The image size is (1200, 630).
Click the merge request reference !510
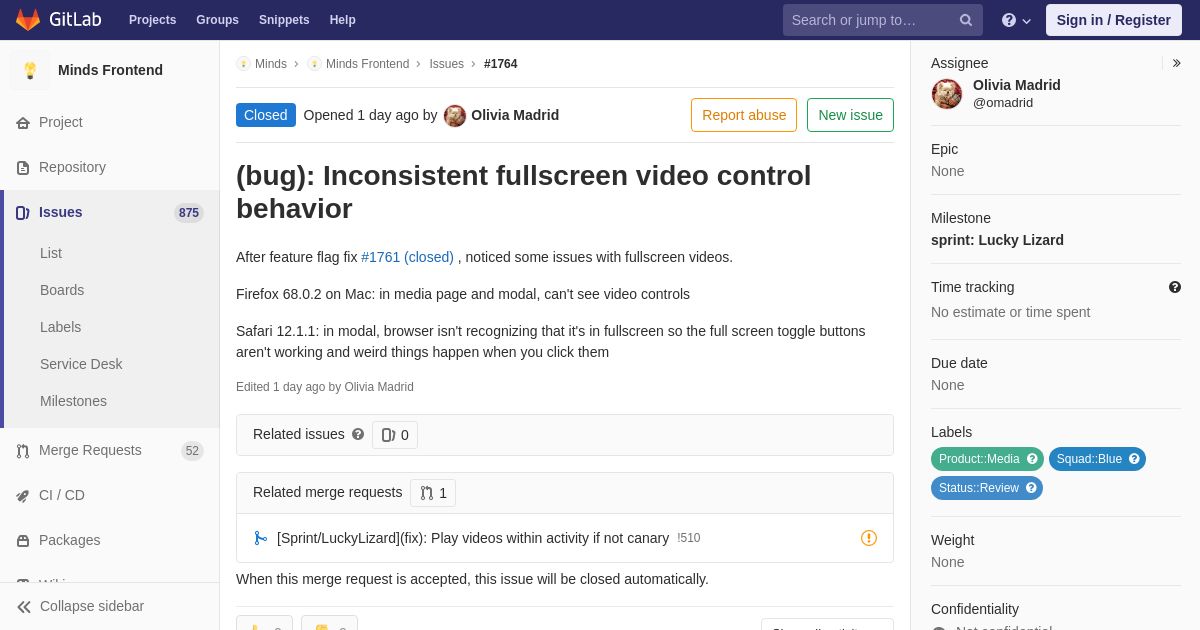(689, 538)
